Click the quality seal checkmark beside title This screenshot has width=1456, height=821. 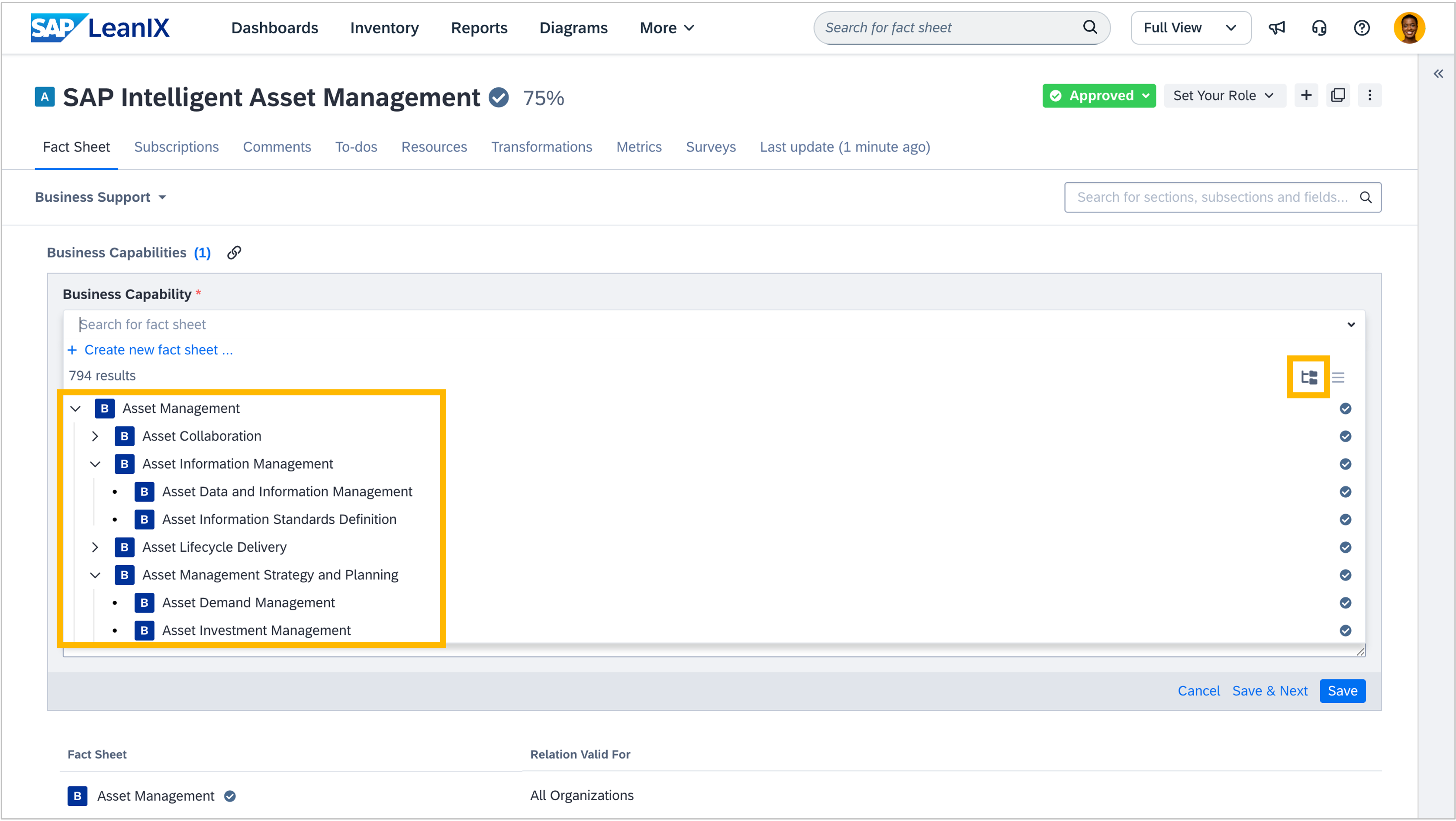pos(499,97)
